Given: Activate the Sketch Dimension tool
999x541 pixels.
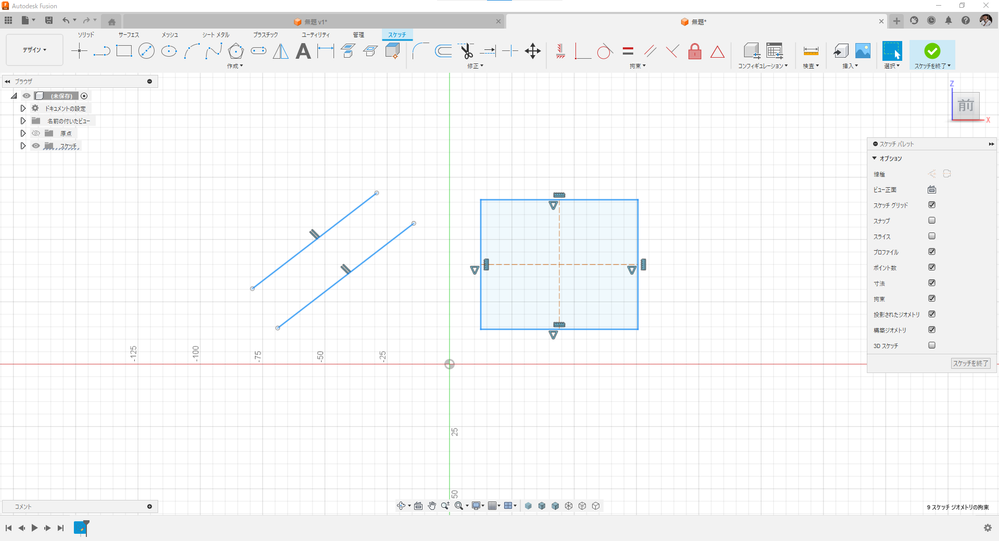Looking at the screenshot, I should click(x=326, y=51).
